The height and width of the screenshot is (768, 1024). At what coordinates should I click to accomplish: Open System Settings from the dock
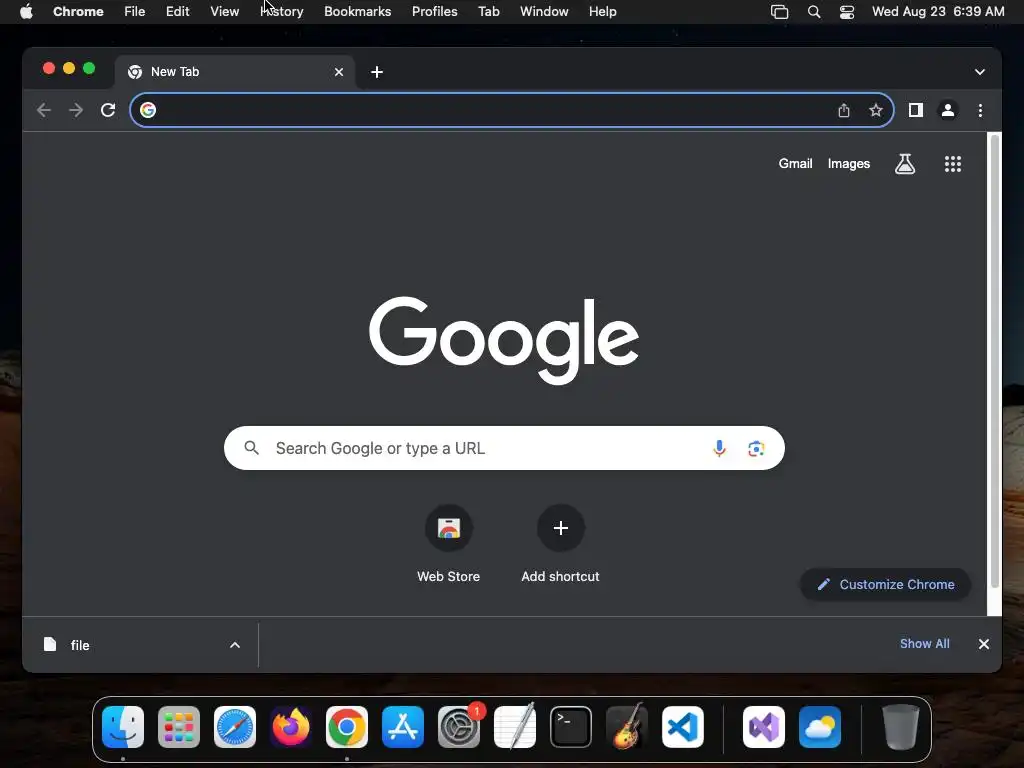tap(458, 727)
